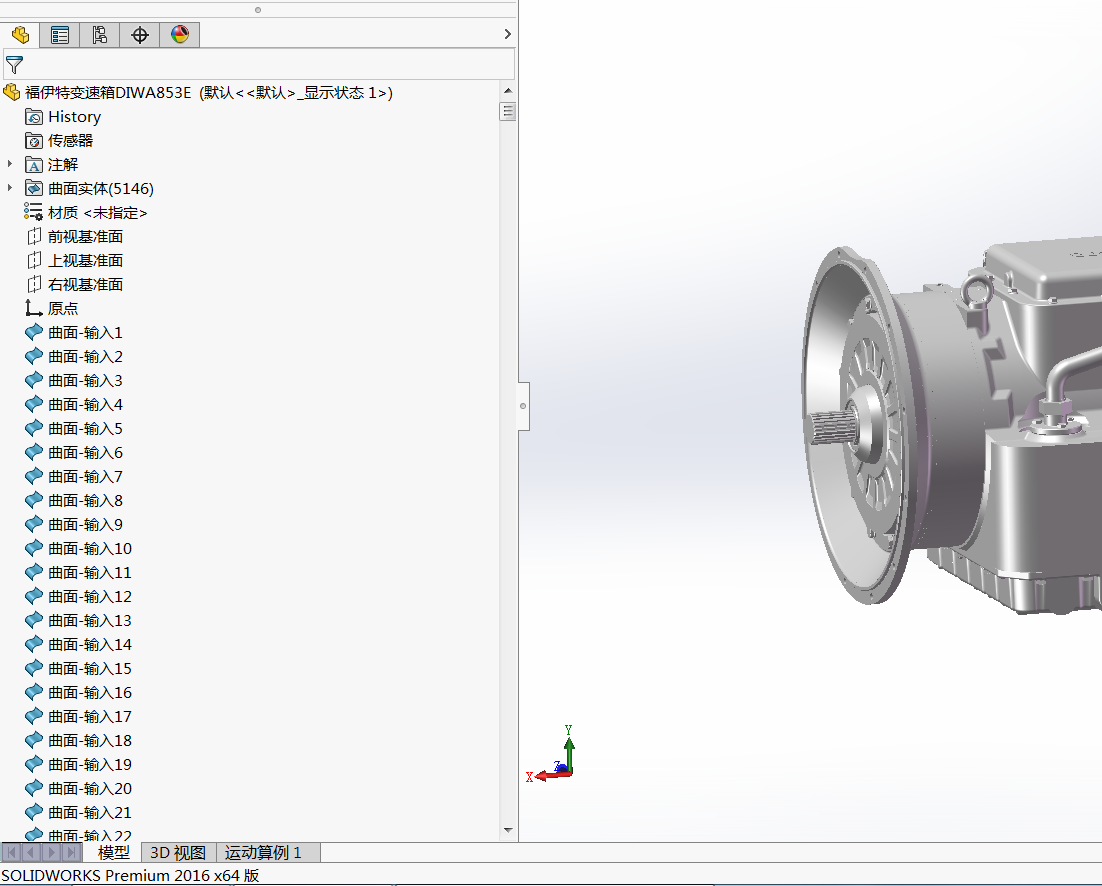
Task: Click the 曲面-输入2 surface icon
Action: point(33,356)
